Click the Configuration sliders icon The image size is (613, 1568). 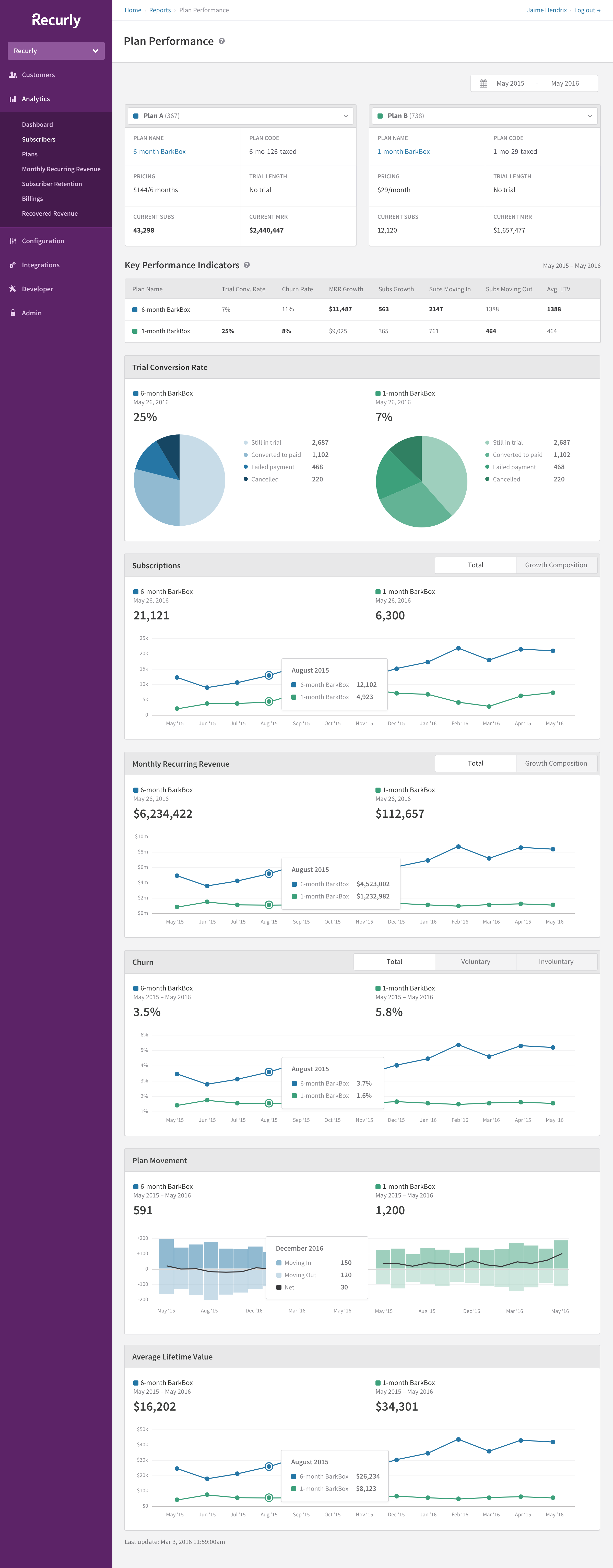coord(13,241)
